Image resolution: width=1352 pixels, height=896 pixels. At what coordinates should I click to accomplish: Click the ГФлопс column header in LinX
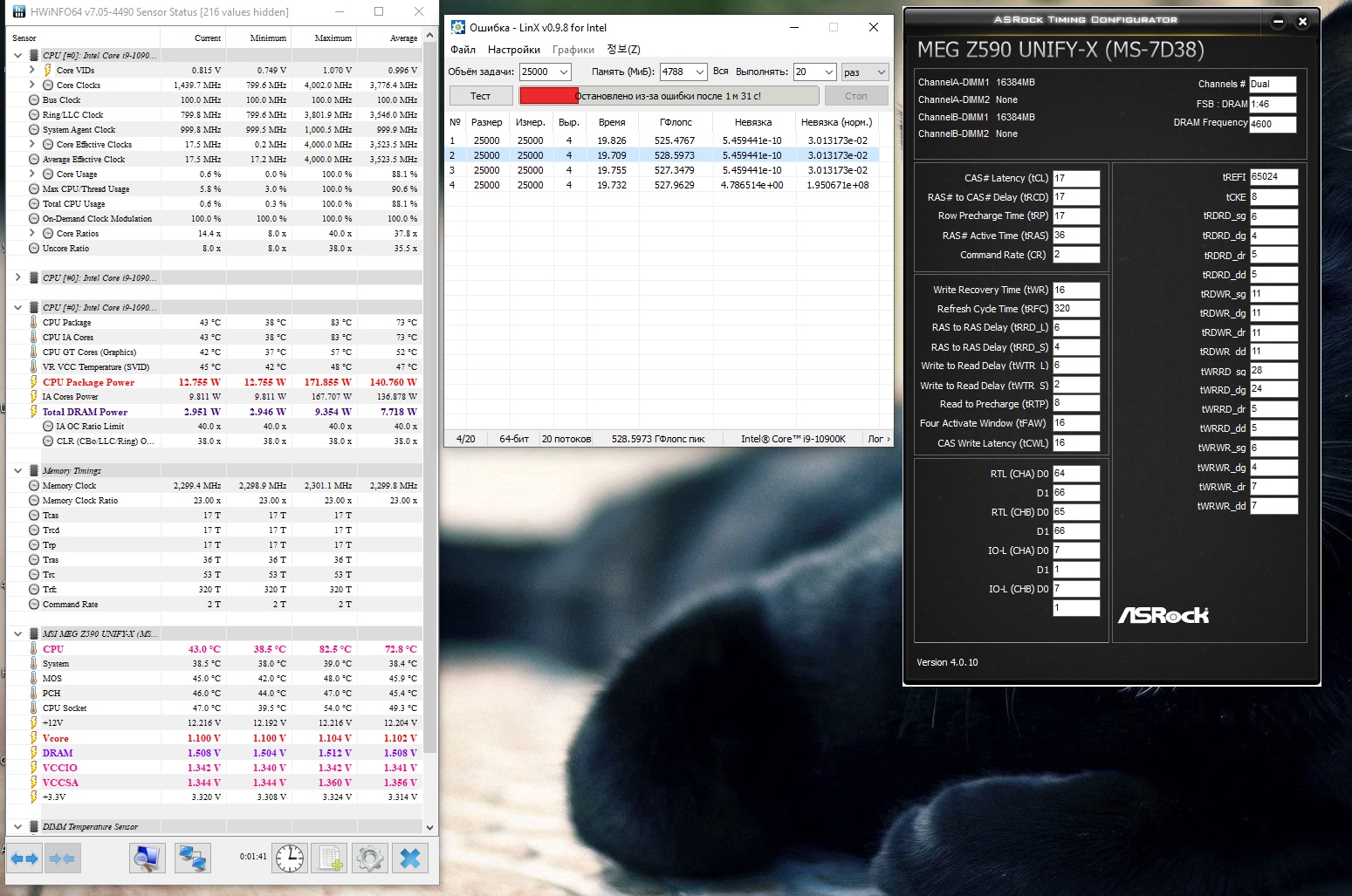pos(676,122)
